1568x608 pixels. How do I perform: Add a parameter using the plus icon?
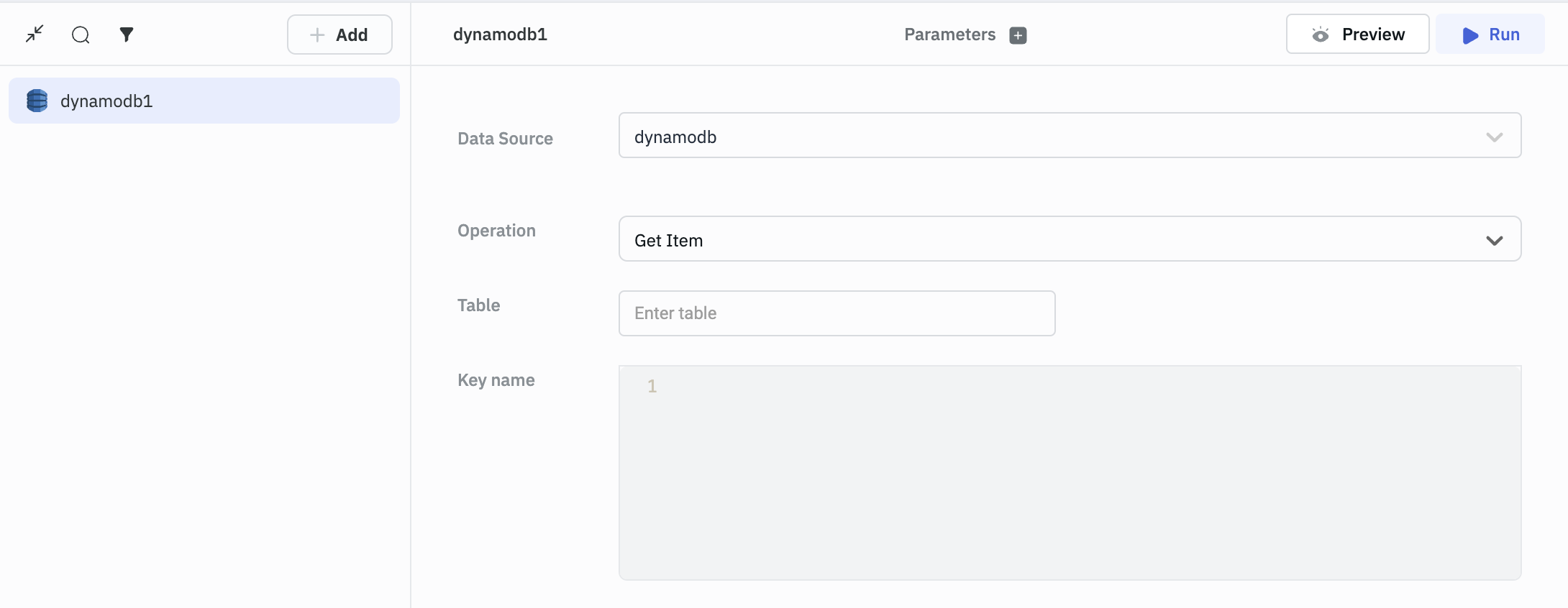1018,35
